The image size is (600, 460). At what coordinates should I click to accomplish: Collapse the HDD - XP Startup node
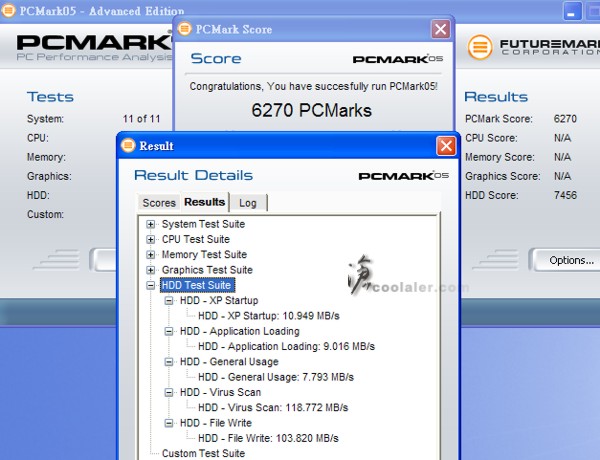pyautogui.click(x=169, y=301)
